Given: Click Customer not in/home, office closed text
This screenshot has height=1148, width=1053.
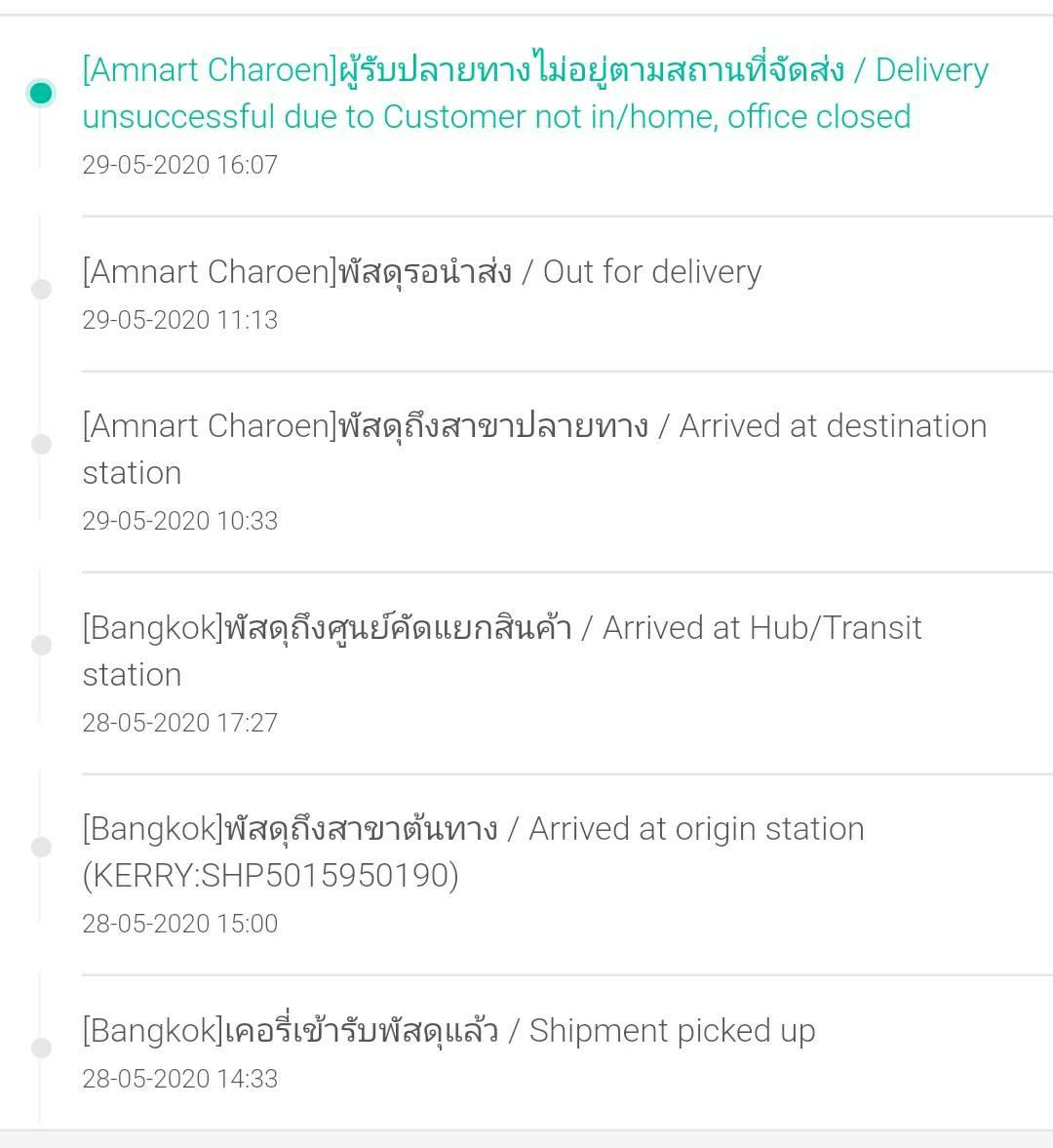Looking at the screenshot, I should 646,116.
